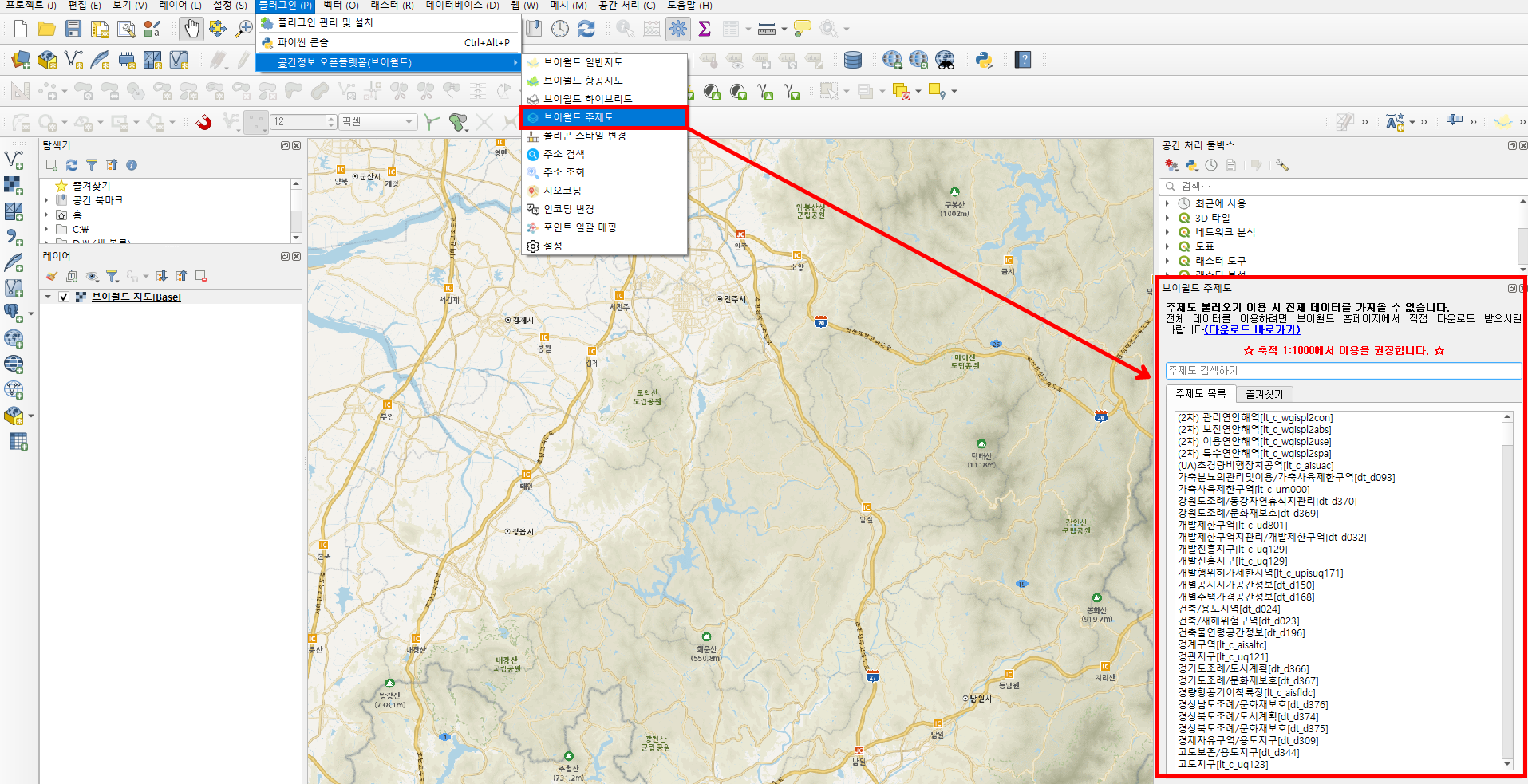1528x784 pixels.
Task: Open Layer Styling brush icon in Layers panel
Action: (x=52, y=276)
